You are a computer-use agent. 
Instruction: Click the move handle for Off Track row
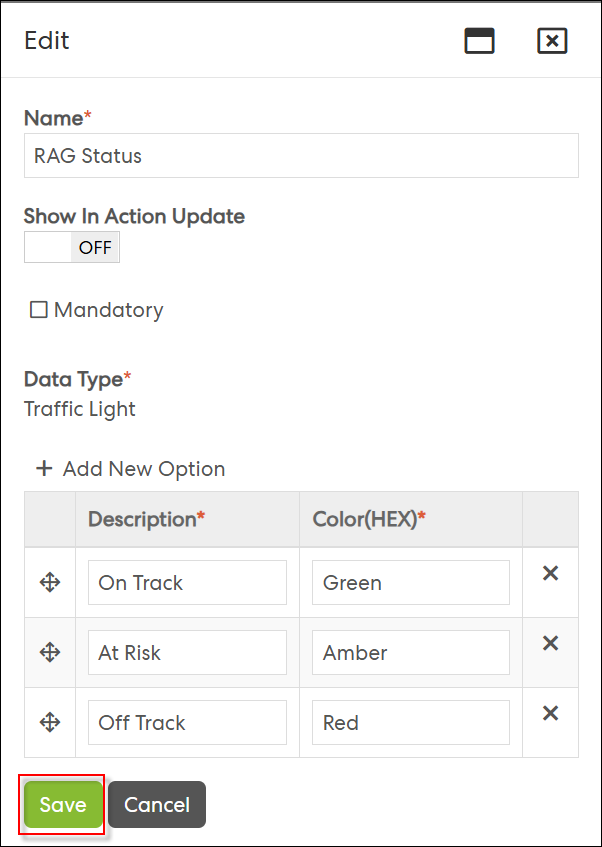tap(50, 722)
